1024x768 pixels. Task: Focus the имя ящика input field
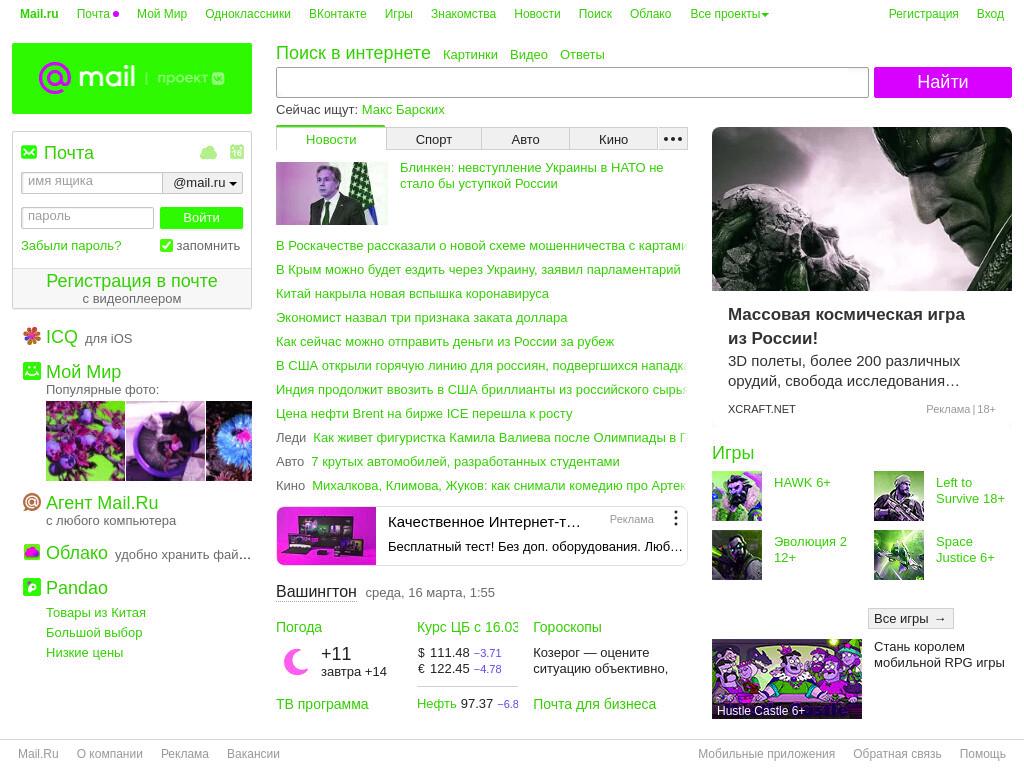pos(91,182)
